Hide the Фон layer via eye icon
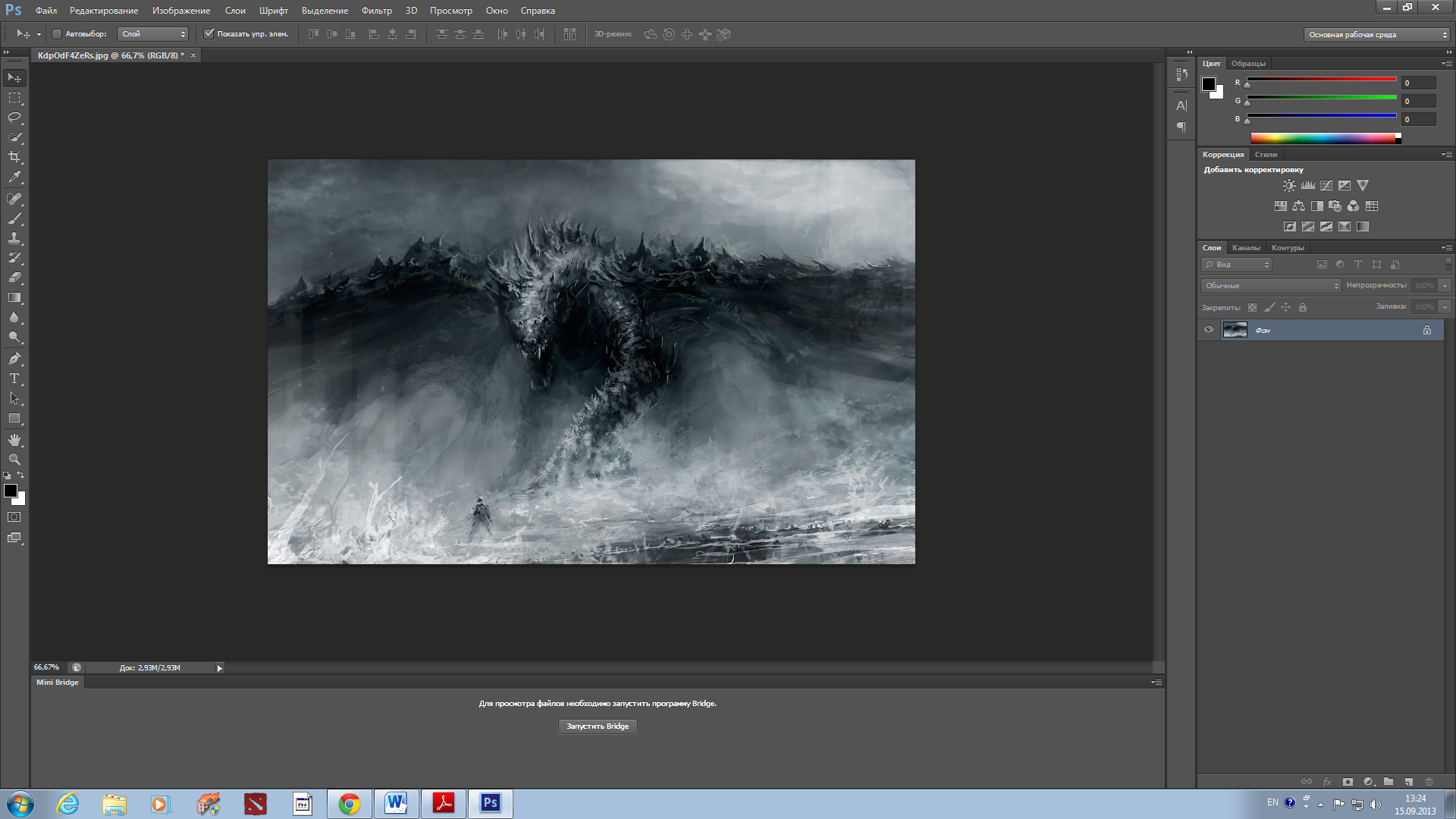Image resolution: width=1456 pixels, height=819 pixels. [x=1209, y=330]
